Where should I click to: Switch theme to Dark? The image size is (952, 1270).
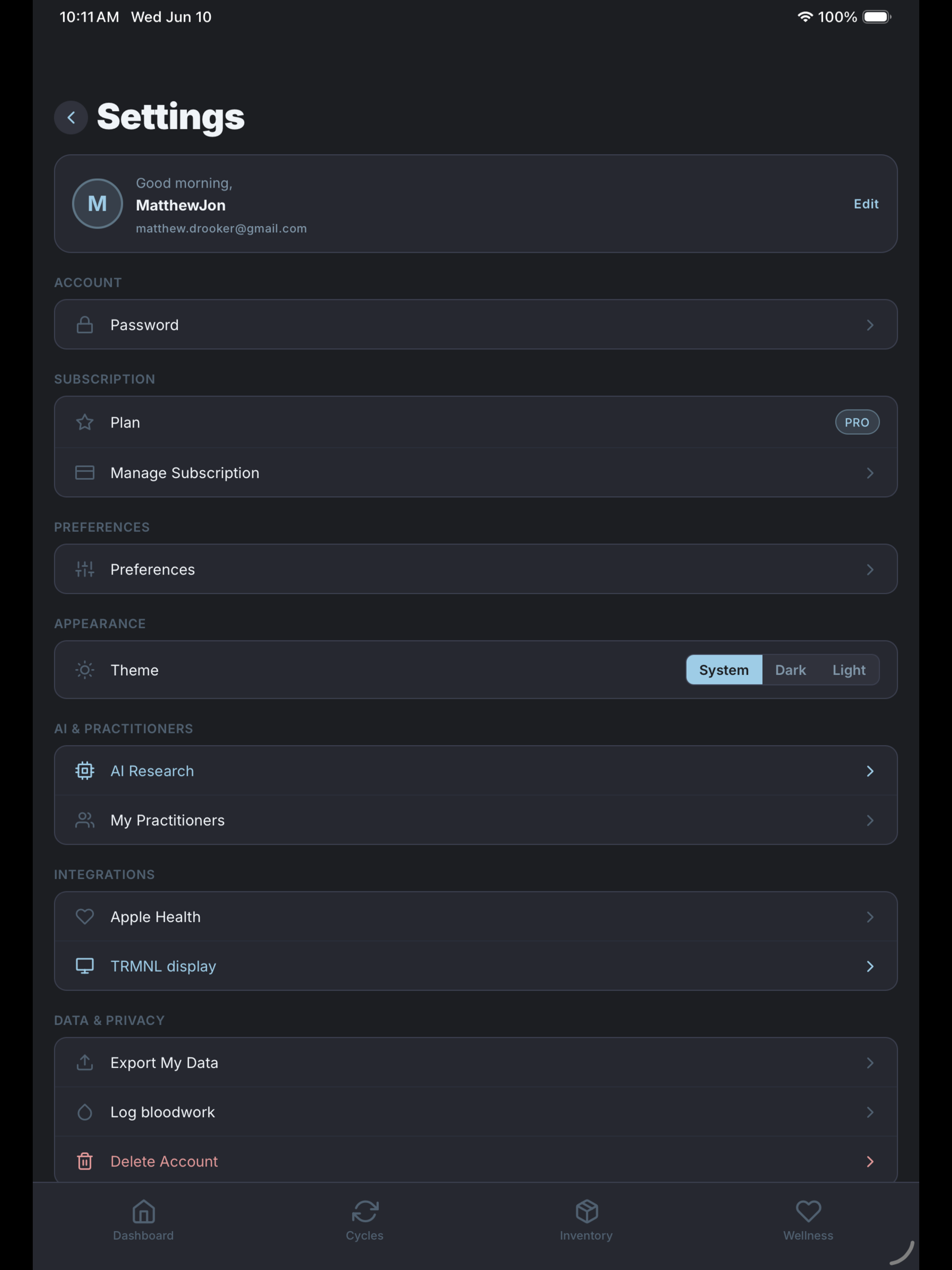click(790, 670)
